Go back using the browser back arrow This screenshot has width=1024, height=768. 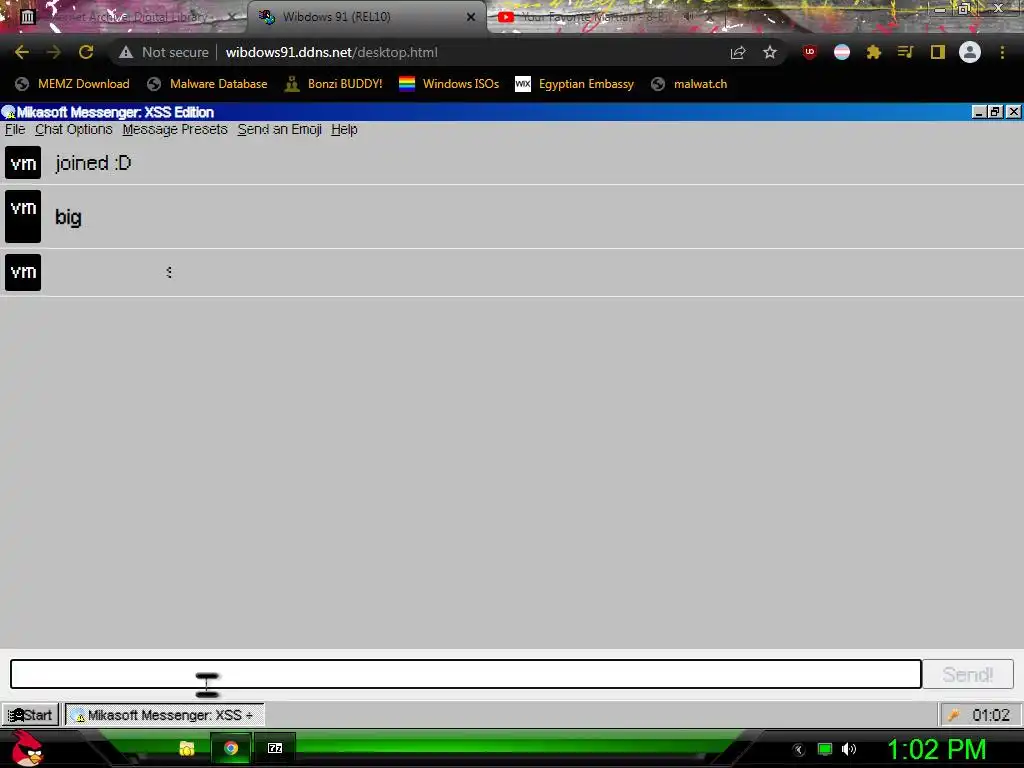22,52
